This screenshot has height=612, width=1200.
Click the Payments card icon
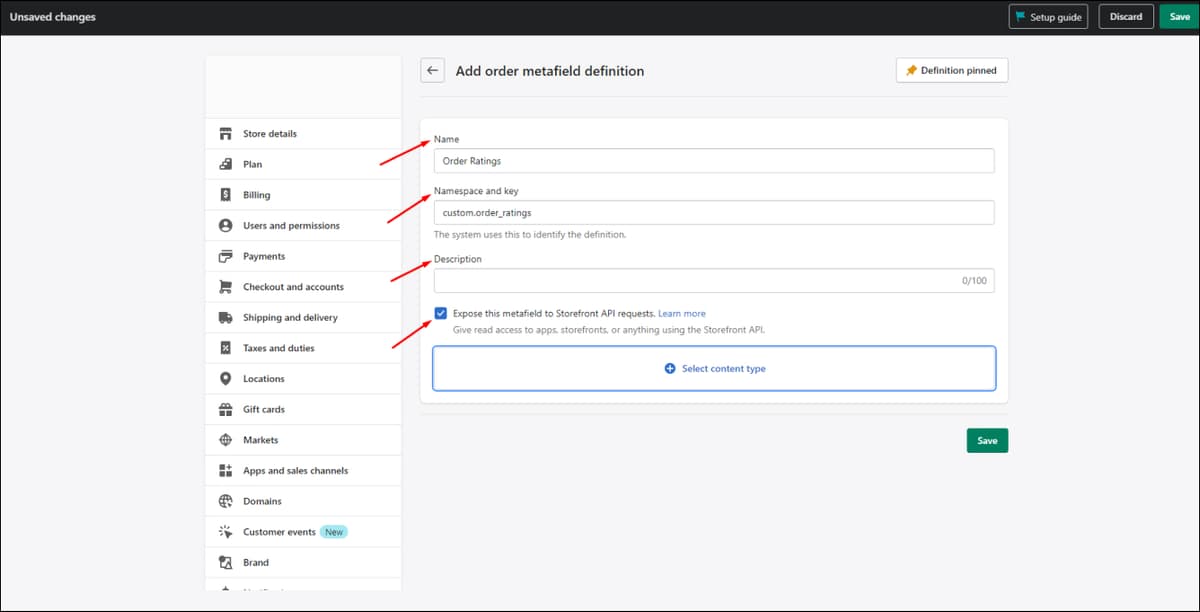225,257
